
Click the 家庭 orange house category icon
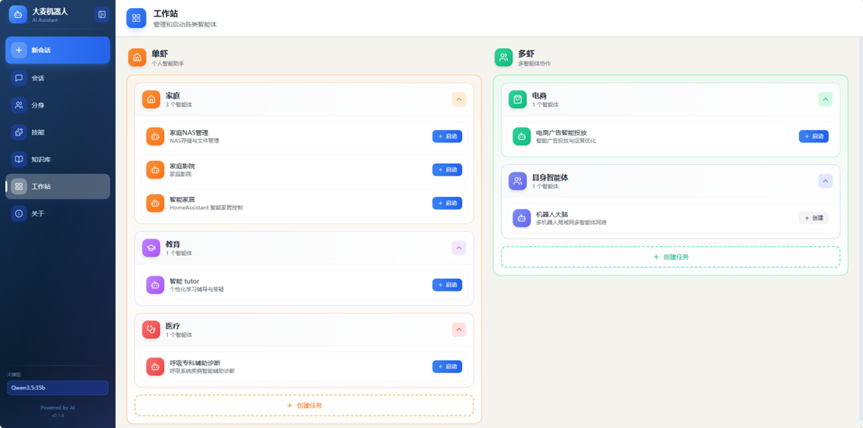(151, 99)
